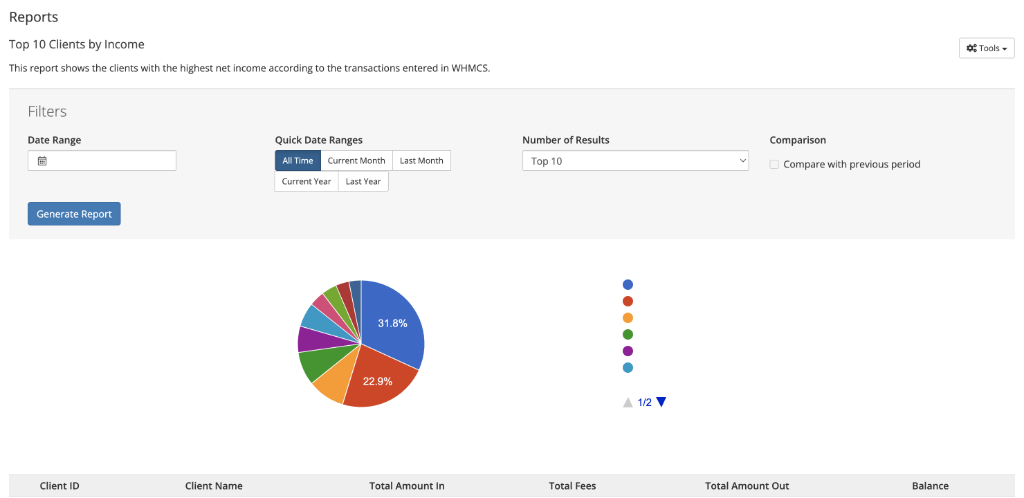The height and width of the screenshot is (498, 1024).
Task: Click the red legend dot
Action: [x=628, y=301]
